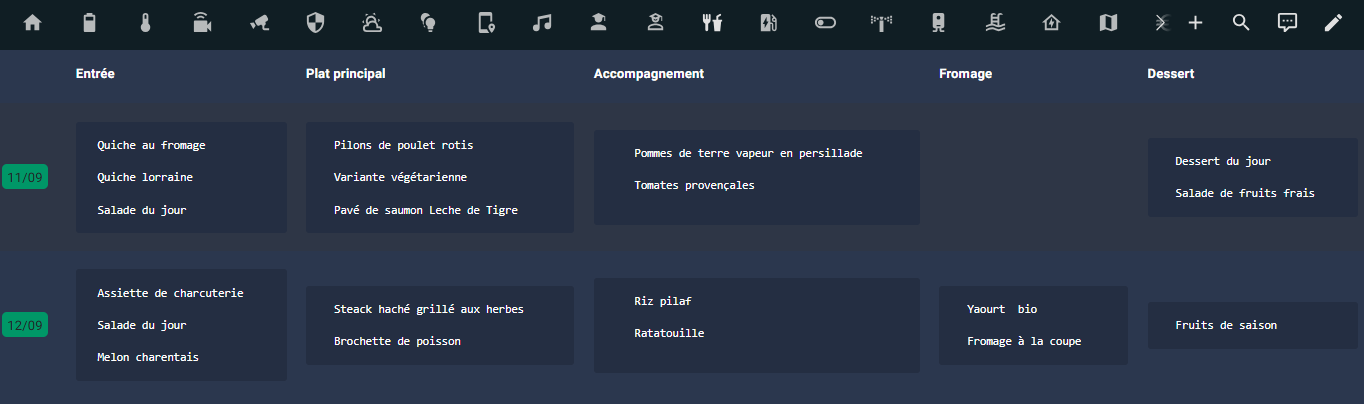Switch to the thermometer temperature tab

pyautogui.click(x=146, y=23)
